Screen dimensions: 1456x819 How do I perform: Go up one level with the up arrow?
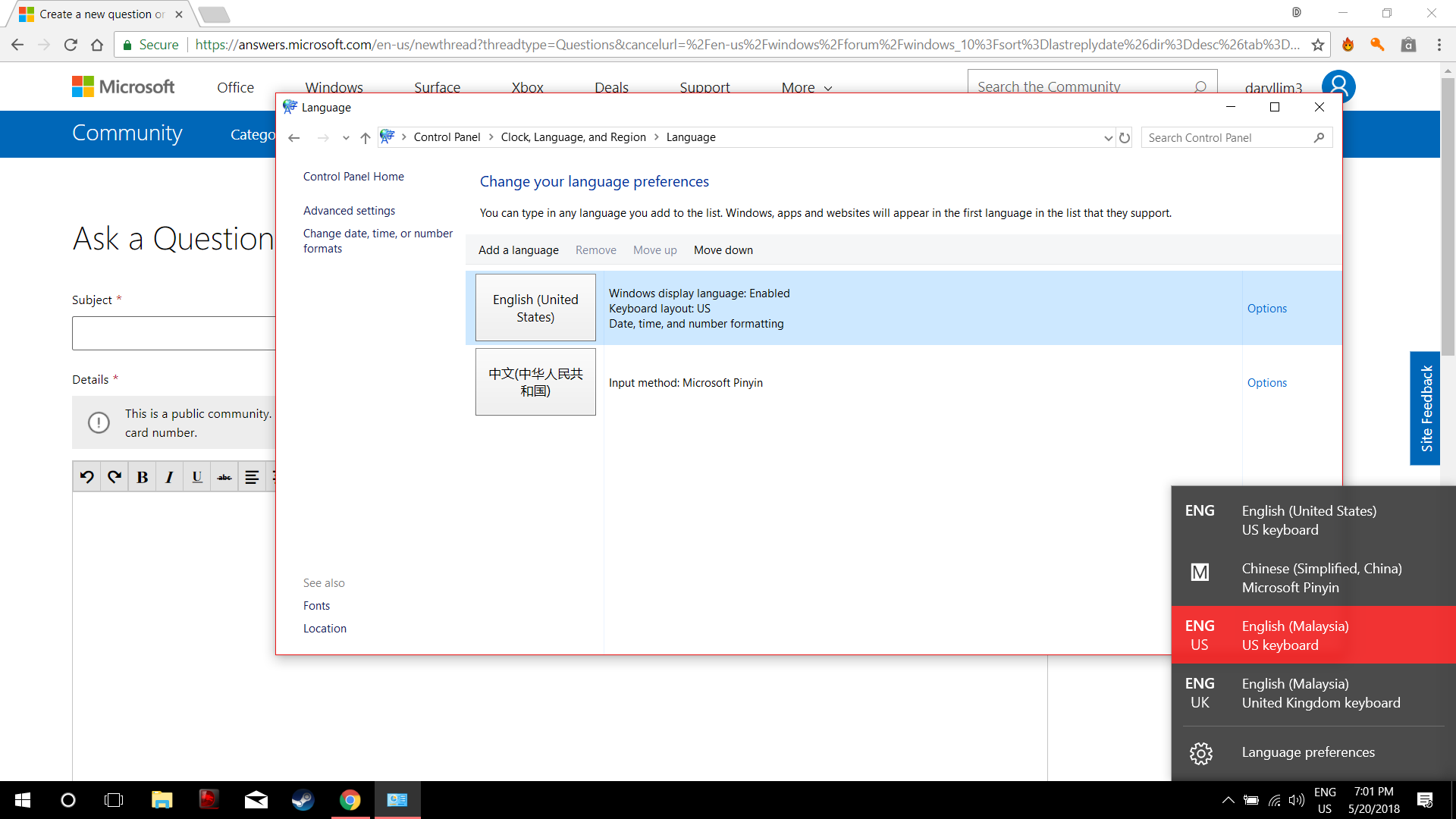point(365,138)
